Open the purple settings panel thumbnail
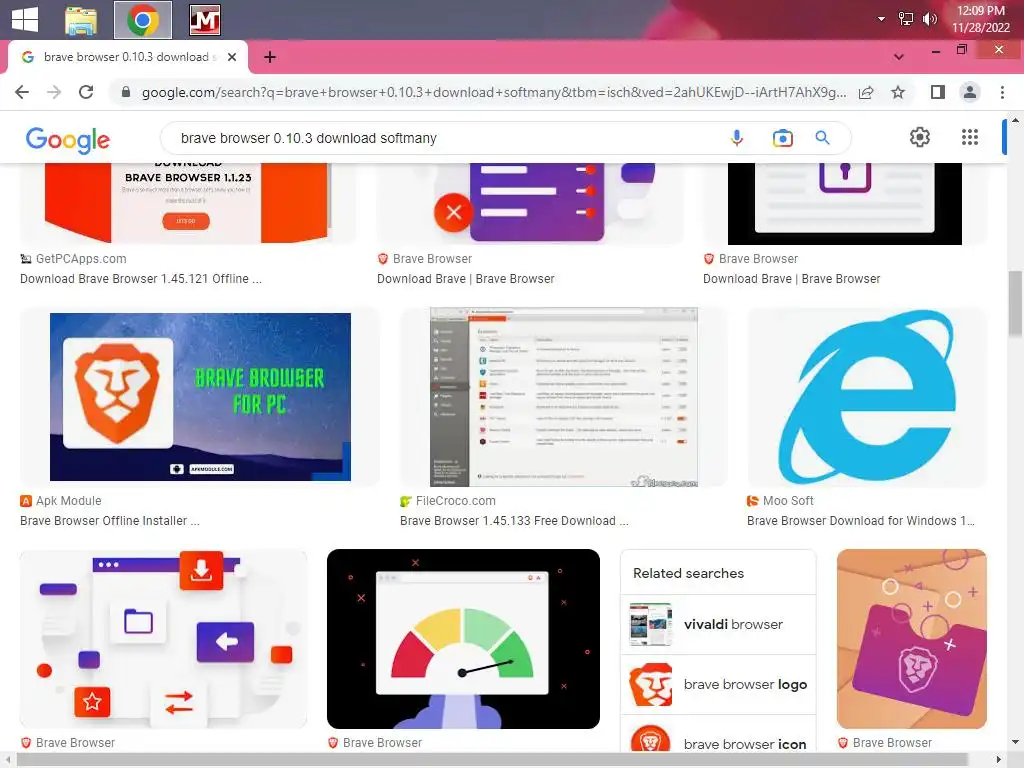Viewport: 1024px width, 768px height. pos(530,203)
